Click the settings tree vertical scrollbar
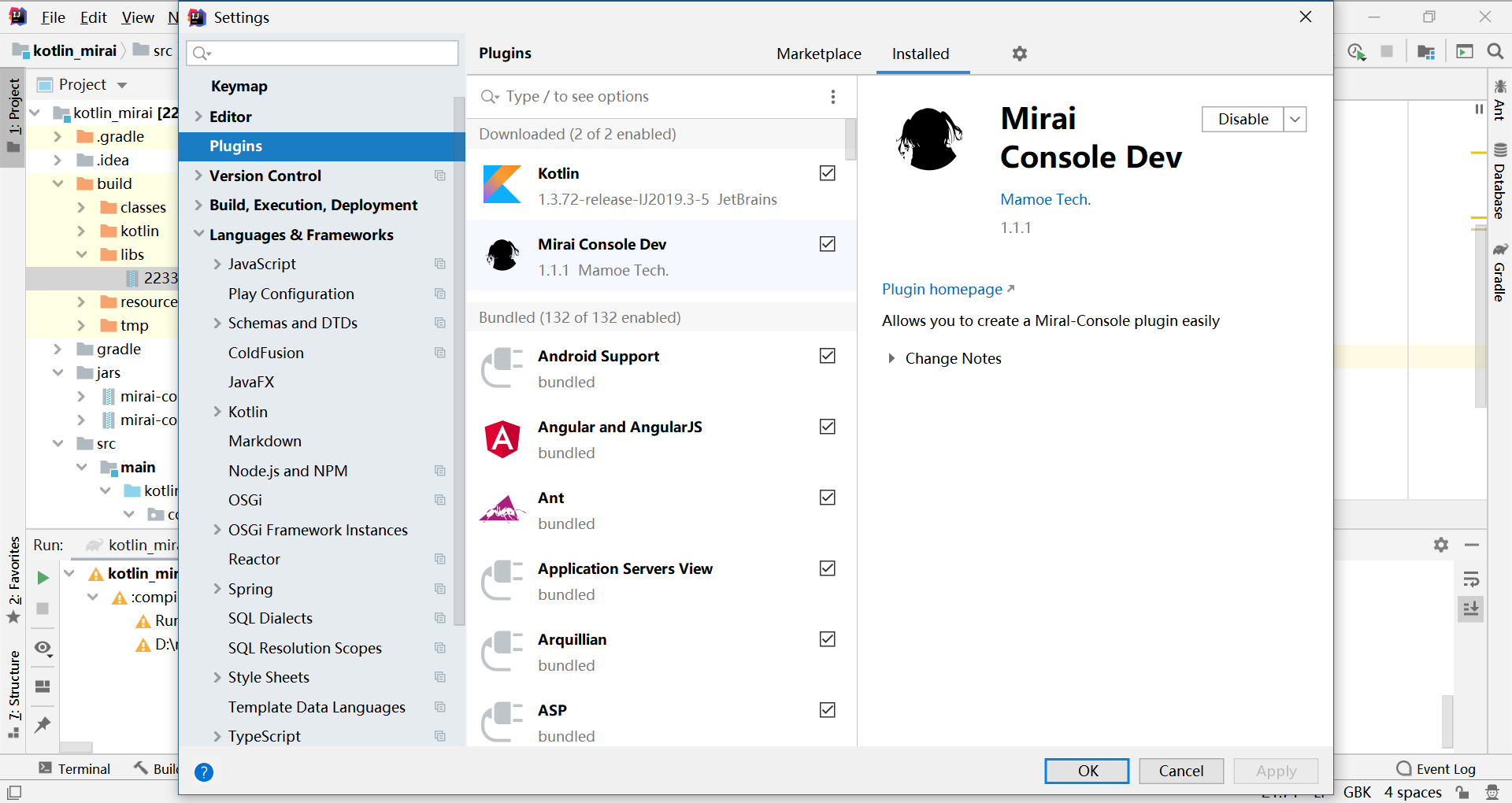Screen dimensions: 1512x803 459,362
